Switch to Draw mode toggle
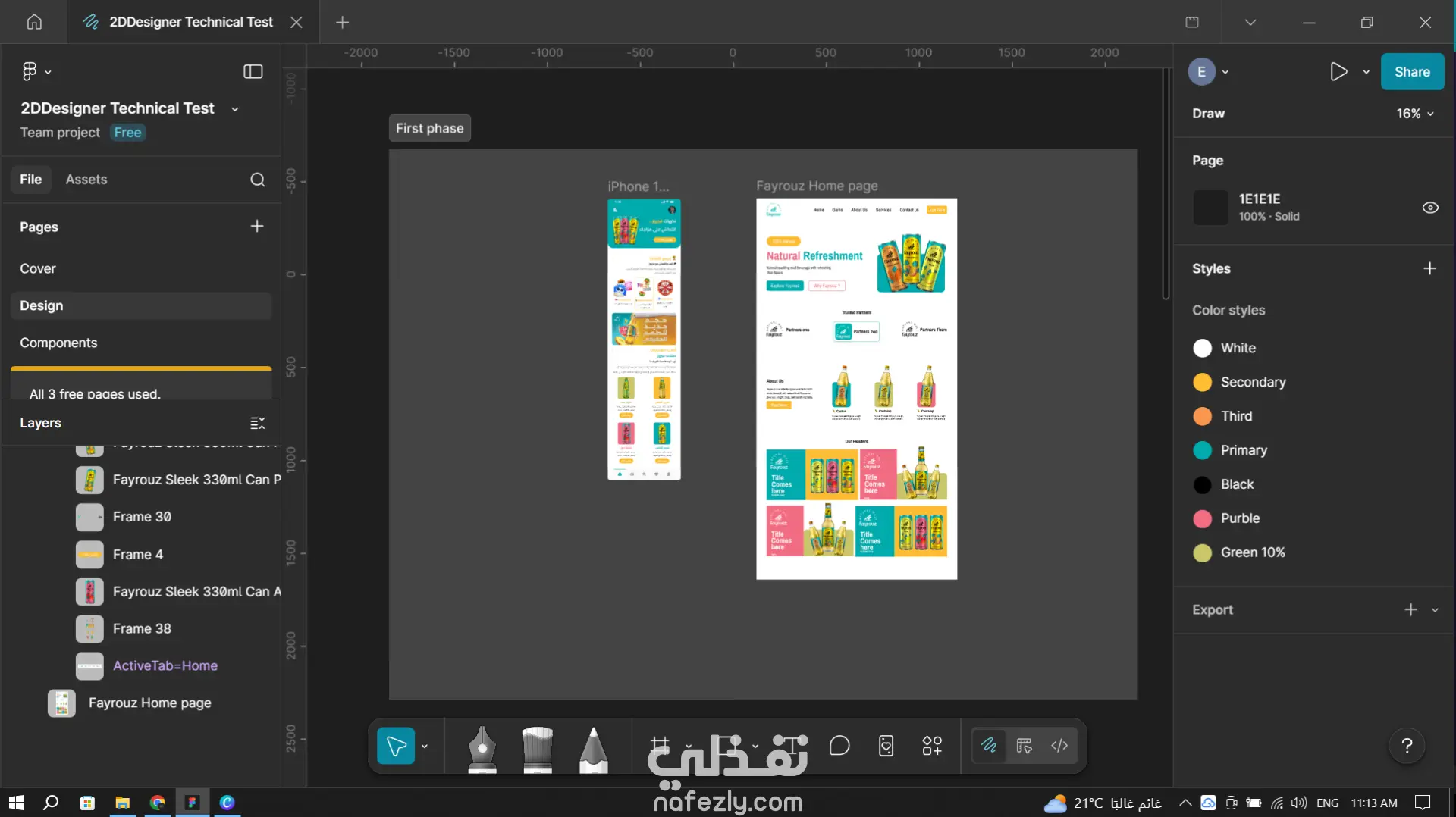Screen dimensions: 1456x817 coord(989,746)
